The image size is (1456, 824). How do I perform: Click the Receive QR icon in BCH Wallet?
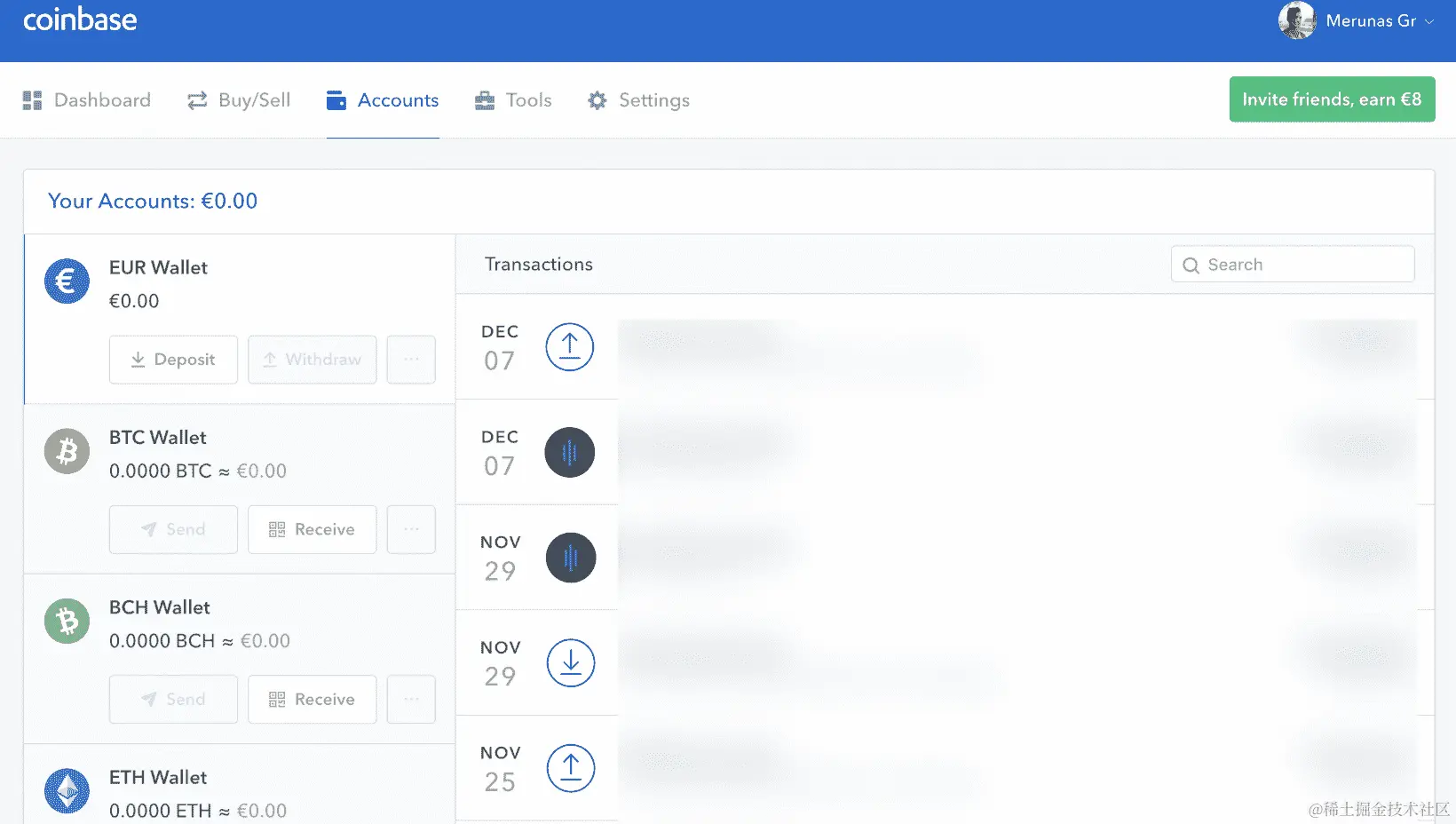277,700
